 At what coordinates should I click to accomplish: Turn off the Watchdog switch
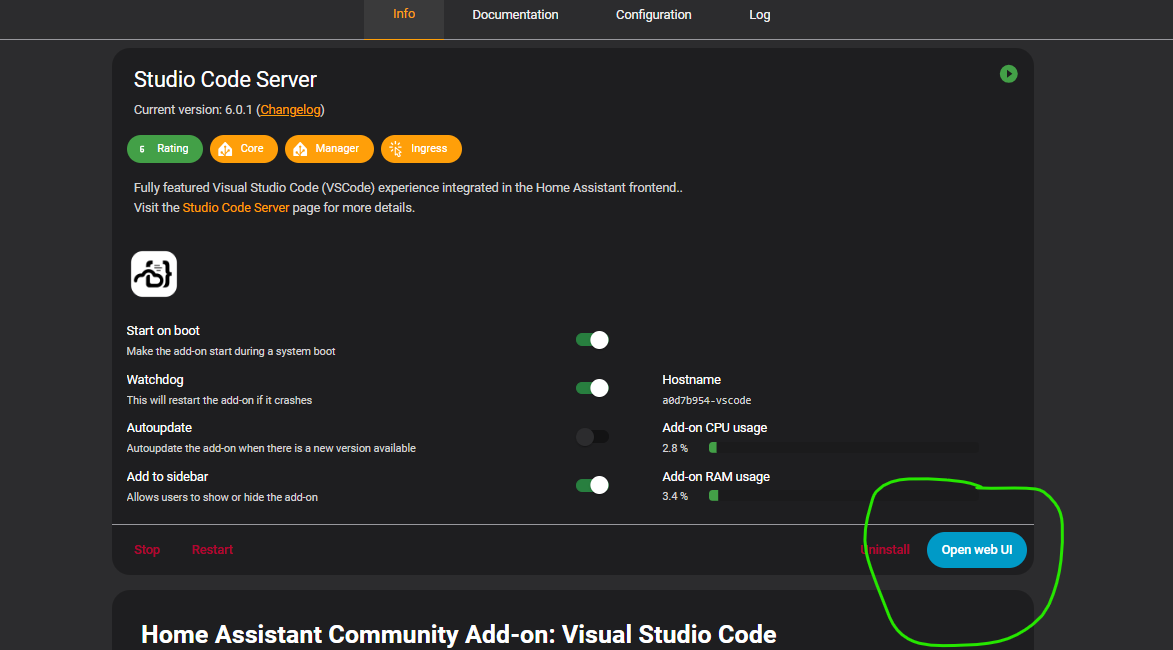click(x=592, y=388)
